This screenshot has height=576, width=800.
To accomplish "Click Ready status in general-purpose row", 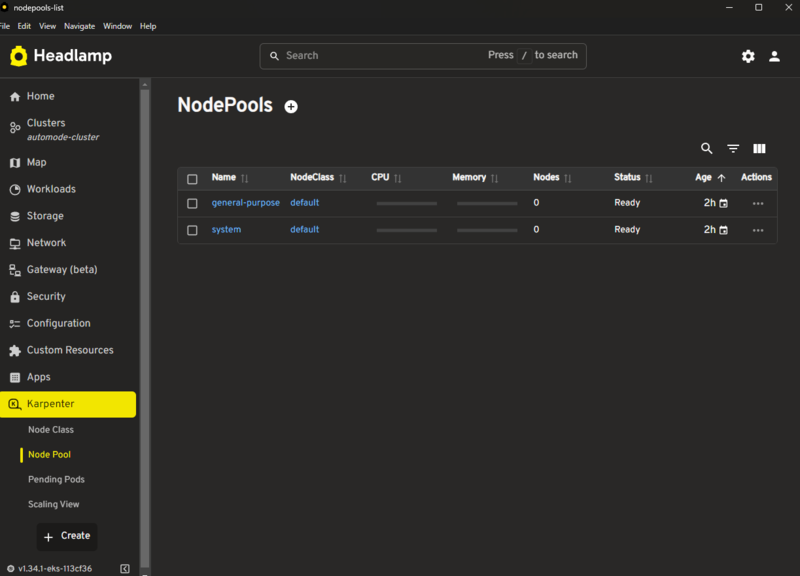I will pos(627,203).
